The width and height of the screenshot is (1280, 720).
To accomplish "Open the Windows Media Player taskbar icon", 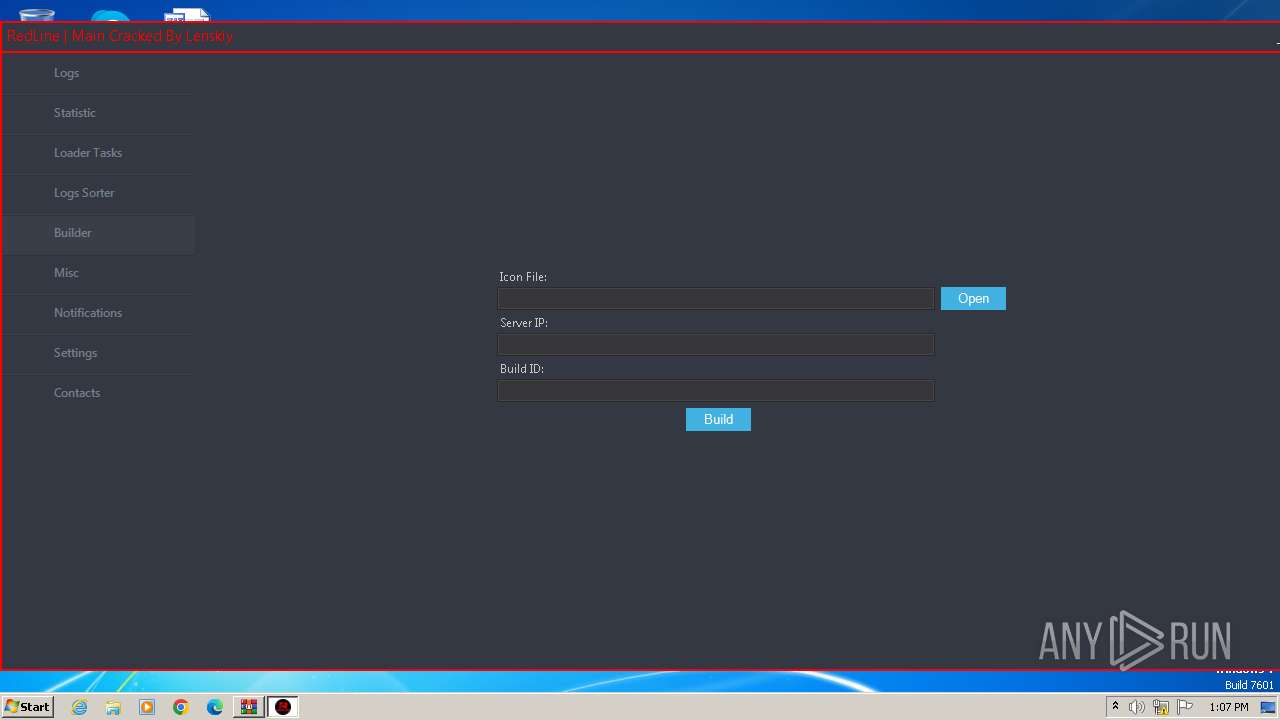I will (147, 707).
